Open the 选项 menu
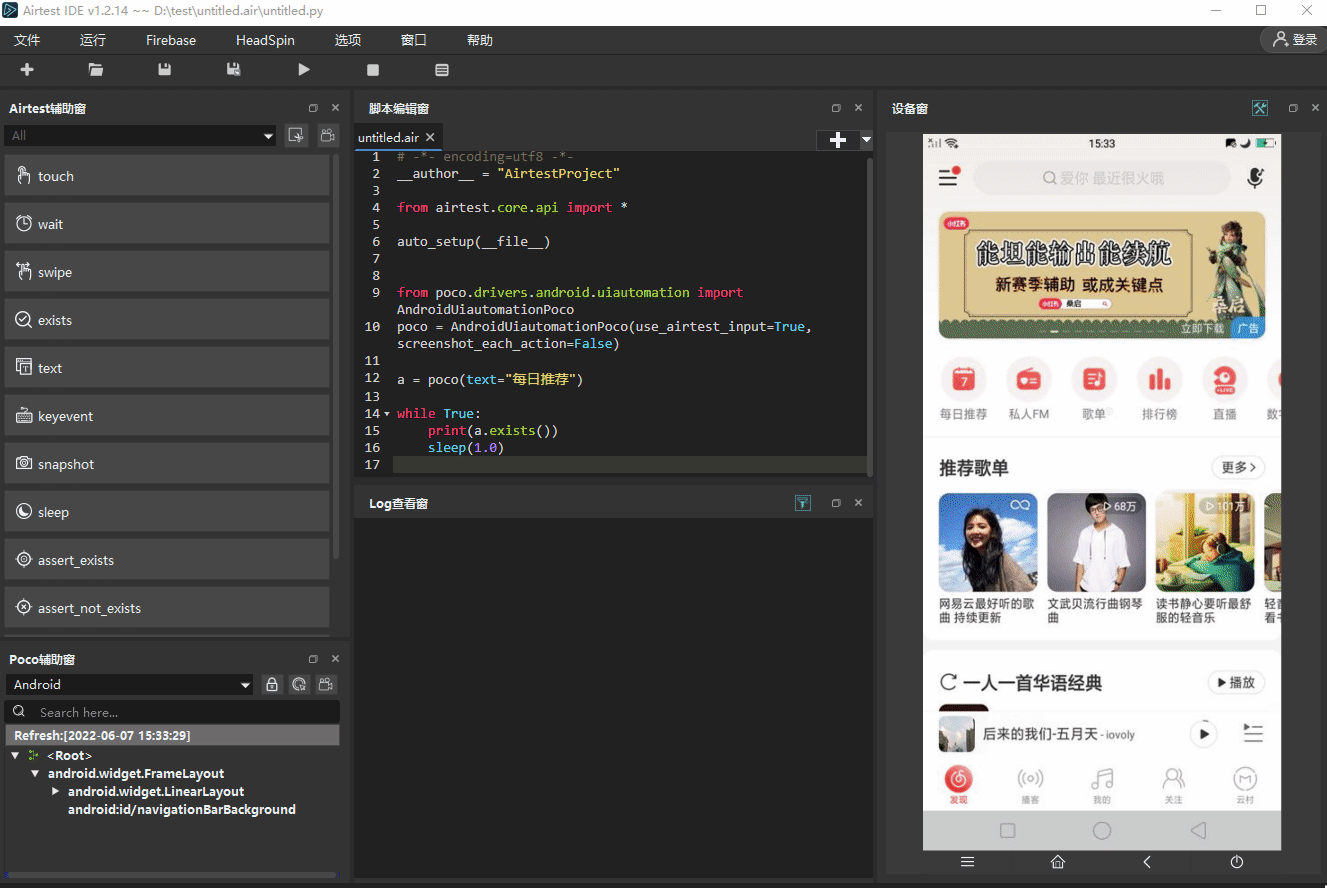Screen dimensions: 1327x888 [x=348, y=40]
